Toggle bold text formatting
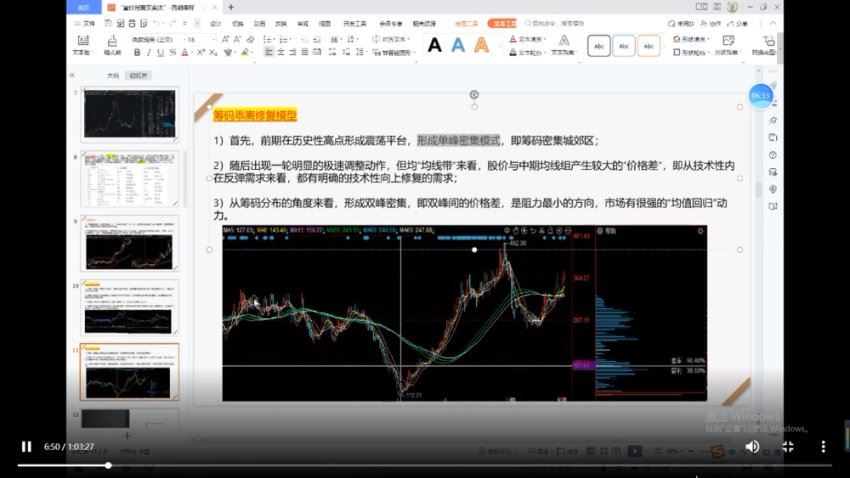Viewport: 850px width, 478px height. tap(137, 53)
